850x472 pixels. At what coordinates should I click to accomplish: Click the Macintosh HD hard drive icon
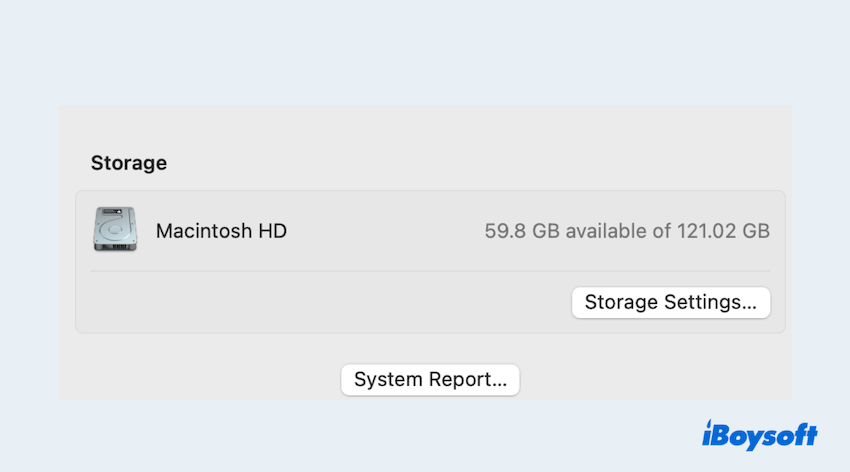point(115,230)
